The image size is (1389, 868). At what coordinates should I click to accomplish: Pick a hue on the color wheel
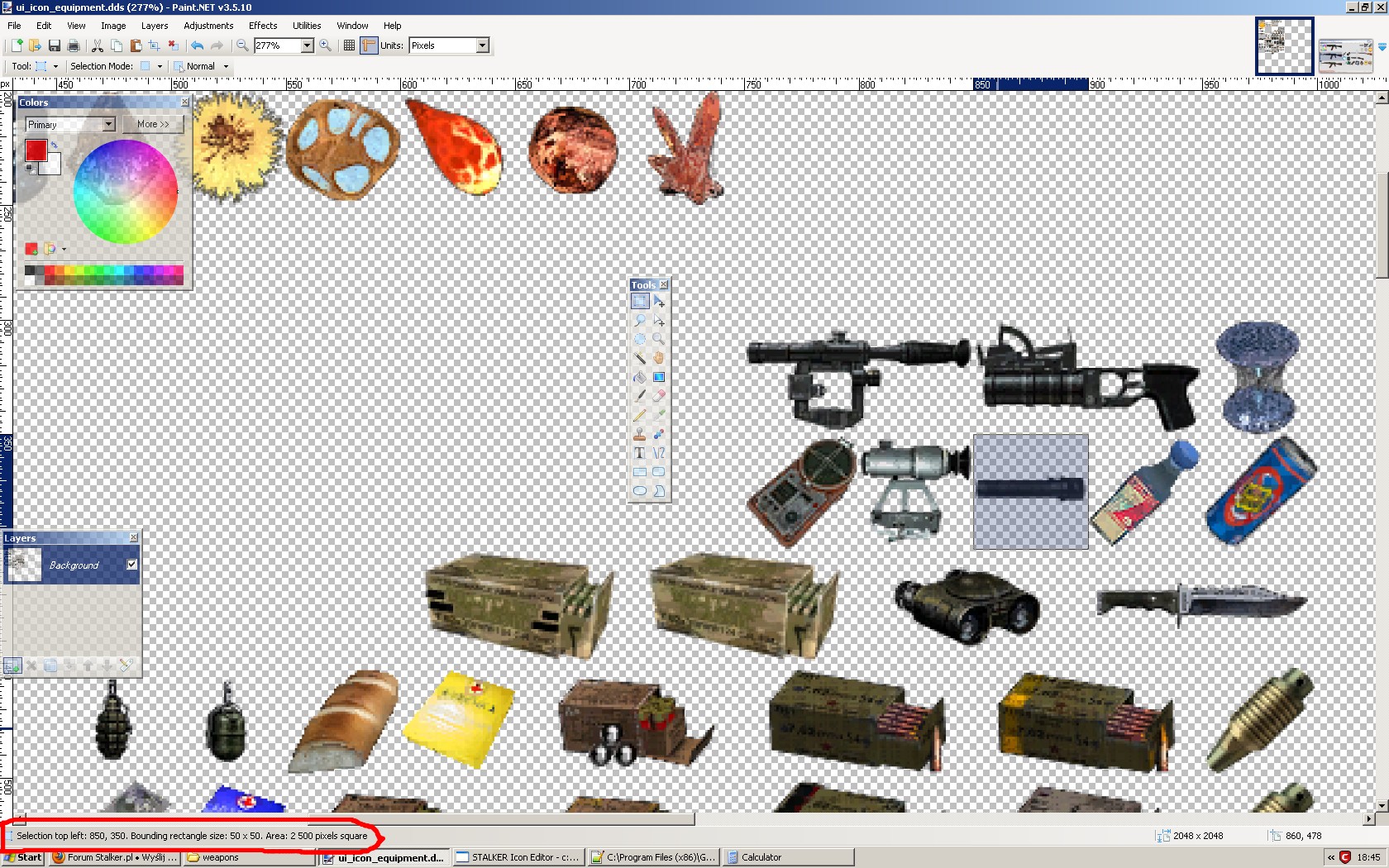[126, 191]
